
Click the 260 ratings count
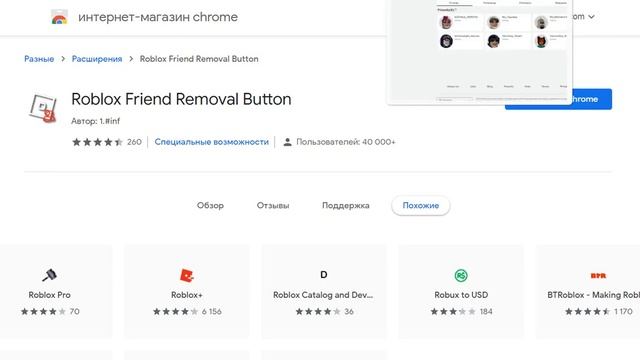point(134,142)
